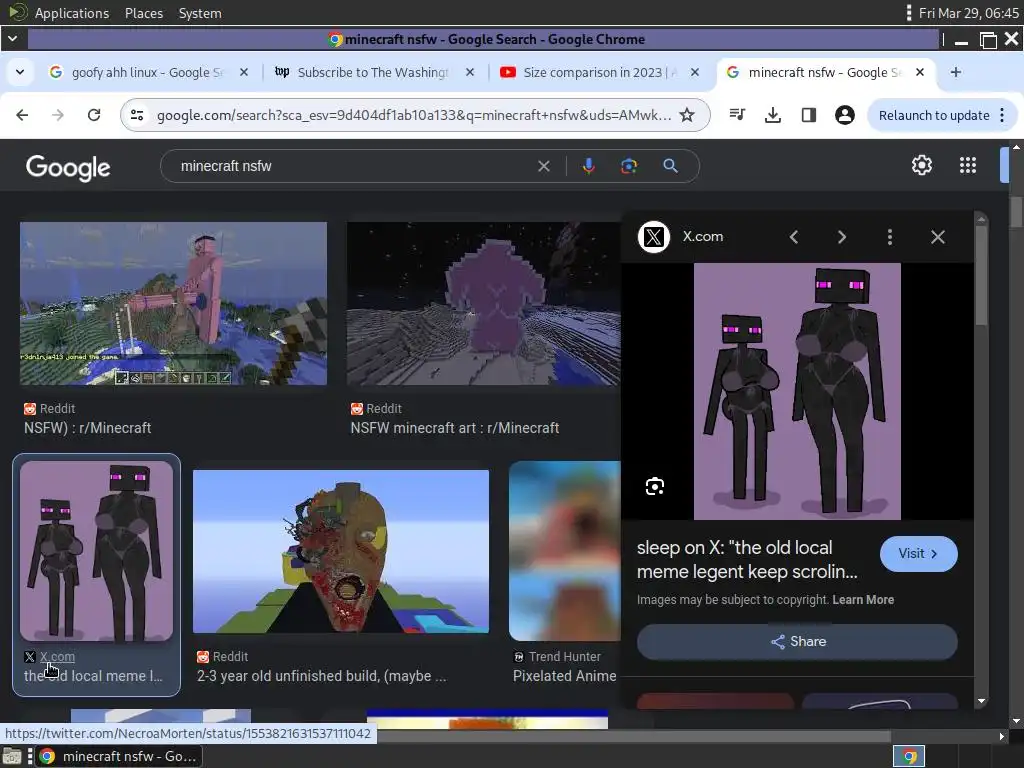Click the large preview image in panel
1024x768 pixels.
(x=797, y=392)
